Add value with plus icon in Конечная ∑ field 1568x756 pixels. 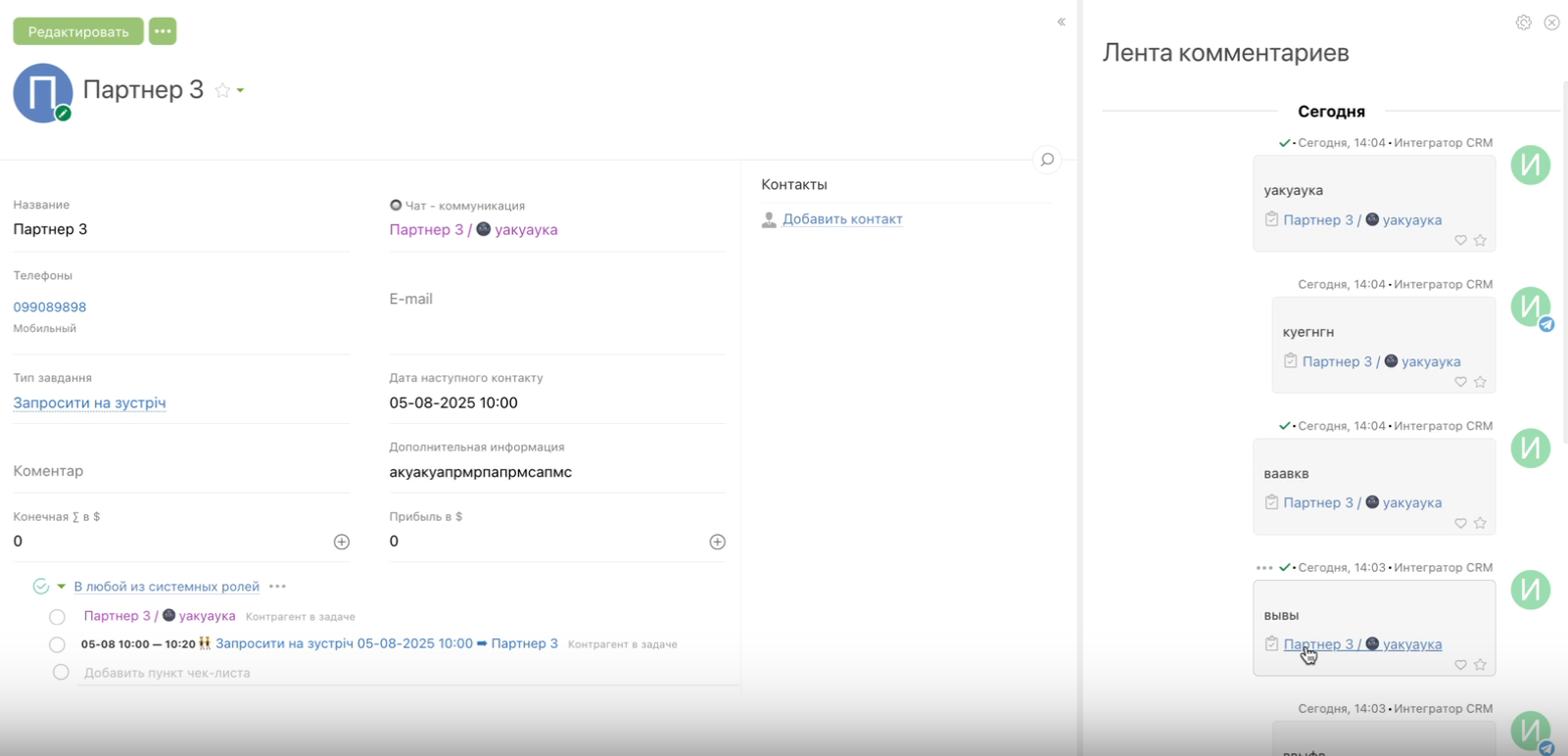pos(342,542)
